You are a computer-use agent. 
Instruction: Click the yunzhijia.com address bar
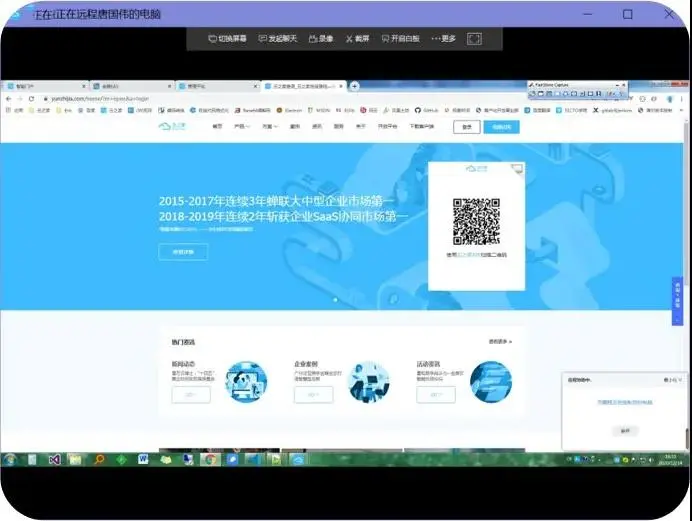[x=282, y=99]
